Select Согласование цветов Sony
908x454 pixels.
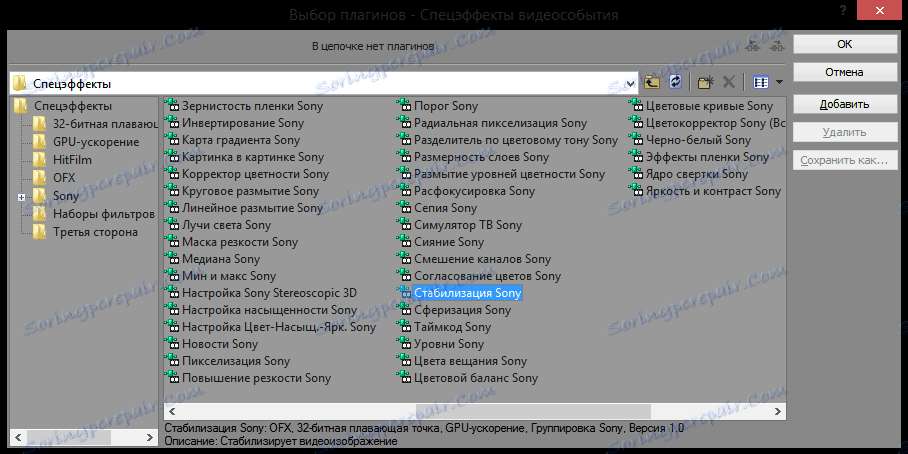[488, 276]
